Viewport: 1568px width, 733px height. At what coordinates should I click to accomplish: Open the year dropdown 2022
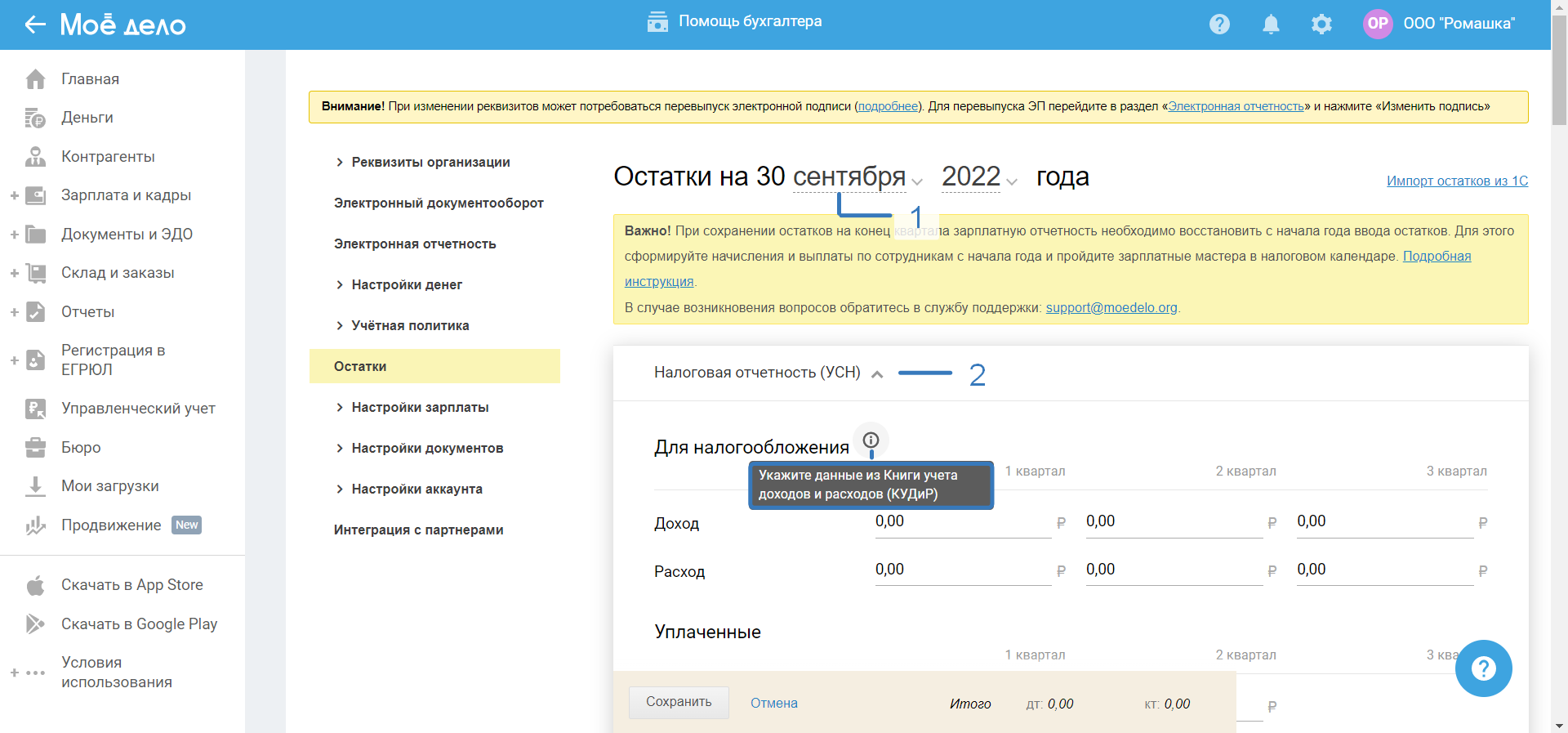coord(978,177)
